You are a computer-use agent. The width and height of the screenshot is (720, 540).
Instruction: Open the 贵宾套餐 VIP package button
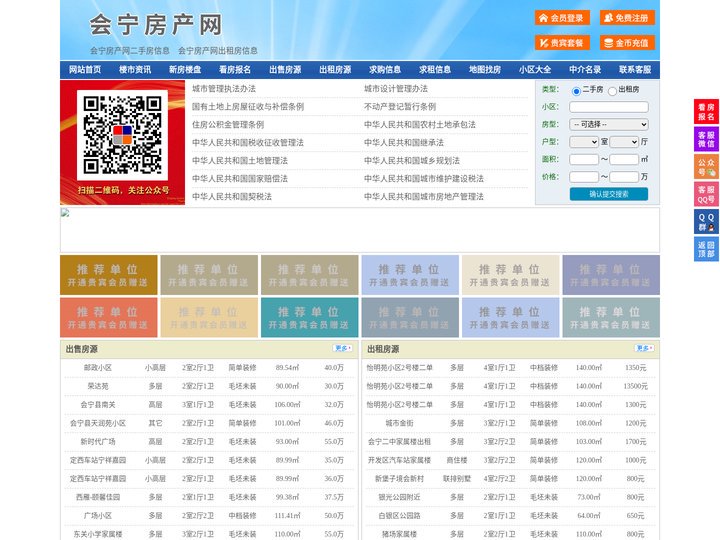(562, 43)
